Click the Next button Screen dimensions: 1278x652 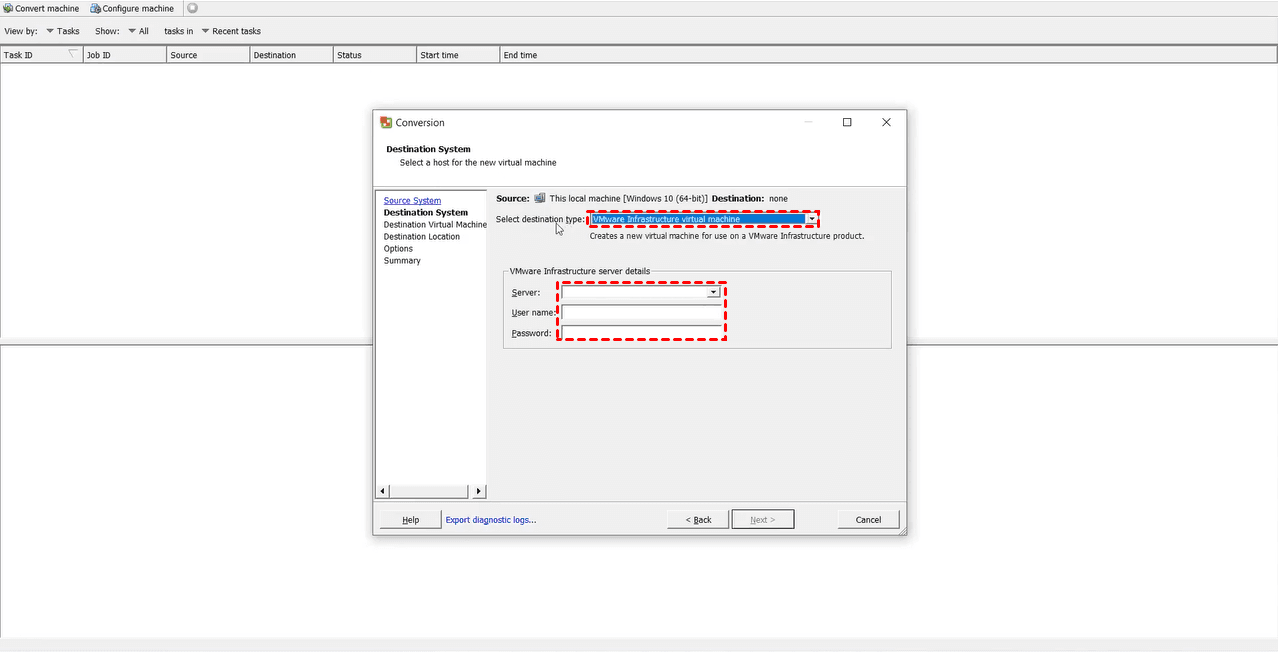pyautogui.click(x=763, y=519)
